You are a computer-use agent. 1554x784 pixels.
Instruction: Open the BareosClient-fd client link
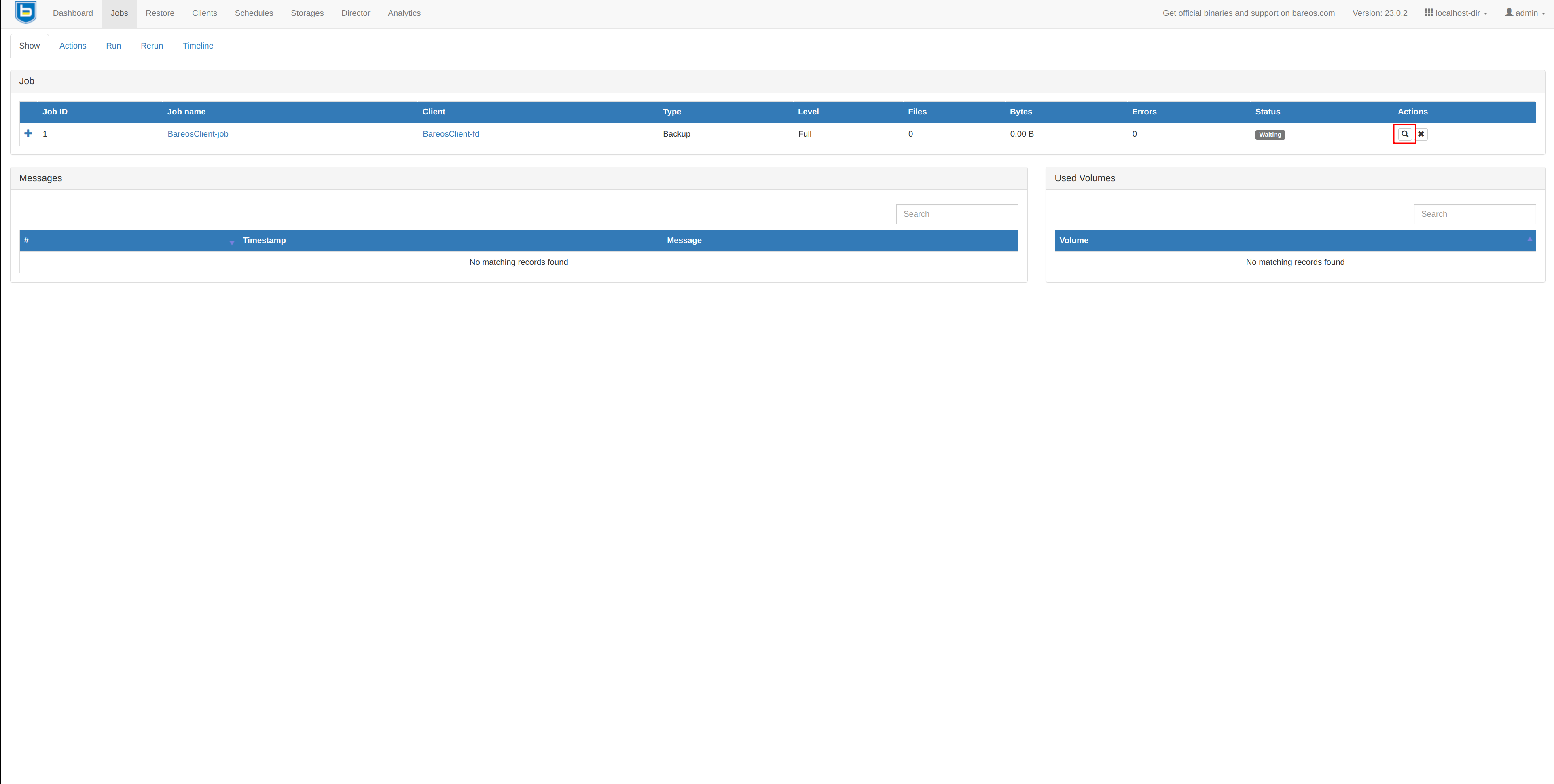(451, 134)
